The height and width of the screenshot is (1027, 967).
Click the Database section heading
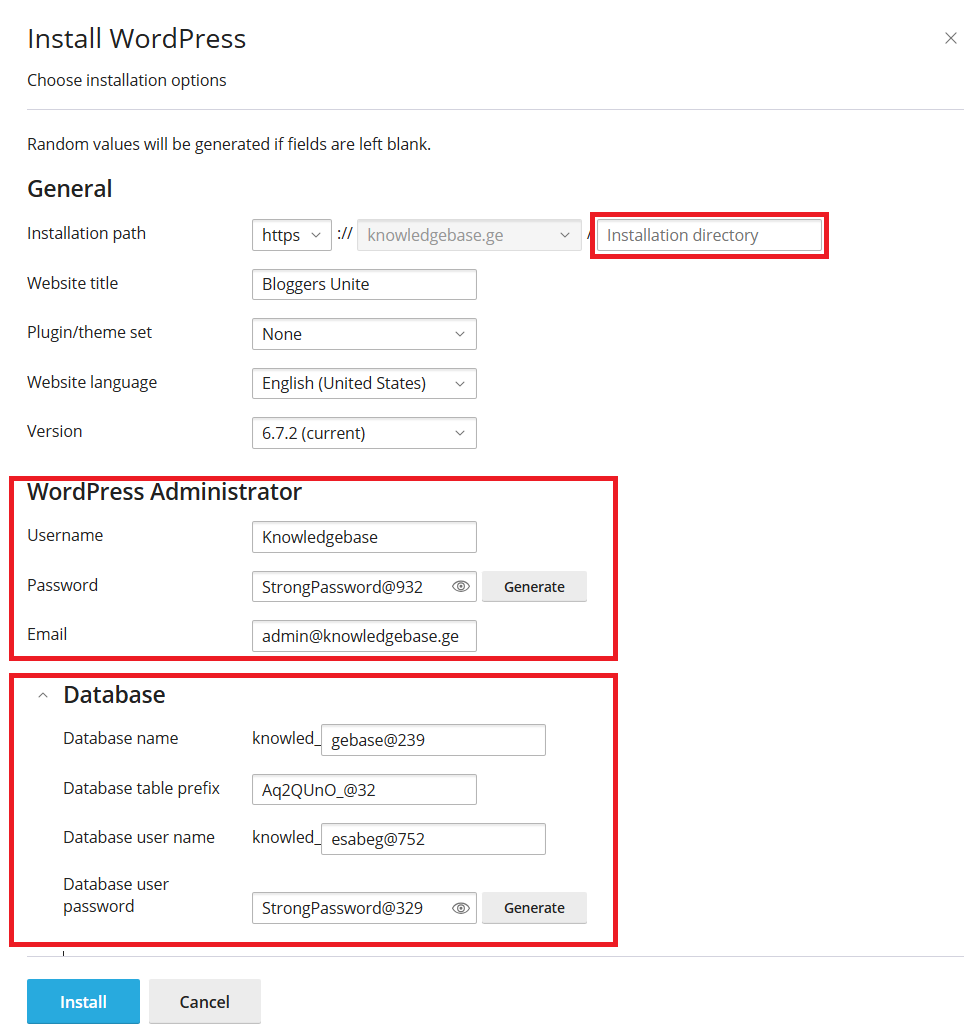pyautogui.click(x=114, y=695)
